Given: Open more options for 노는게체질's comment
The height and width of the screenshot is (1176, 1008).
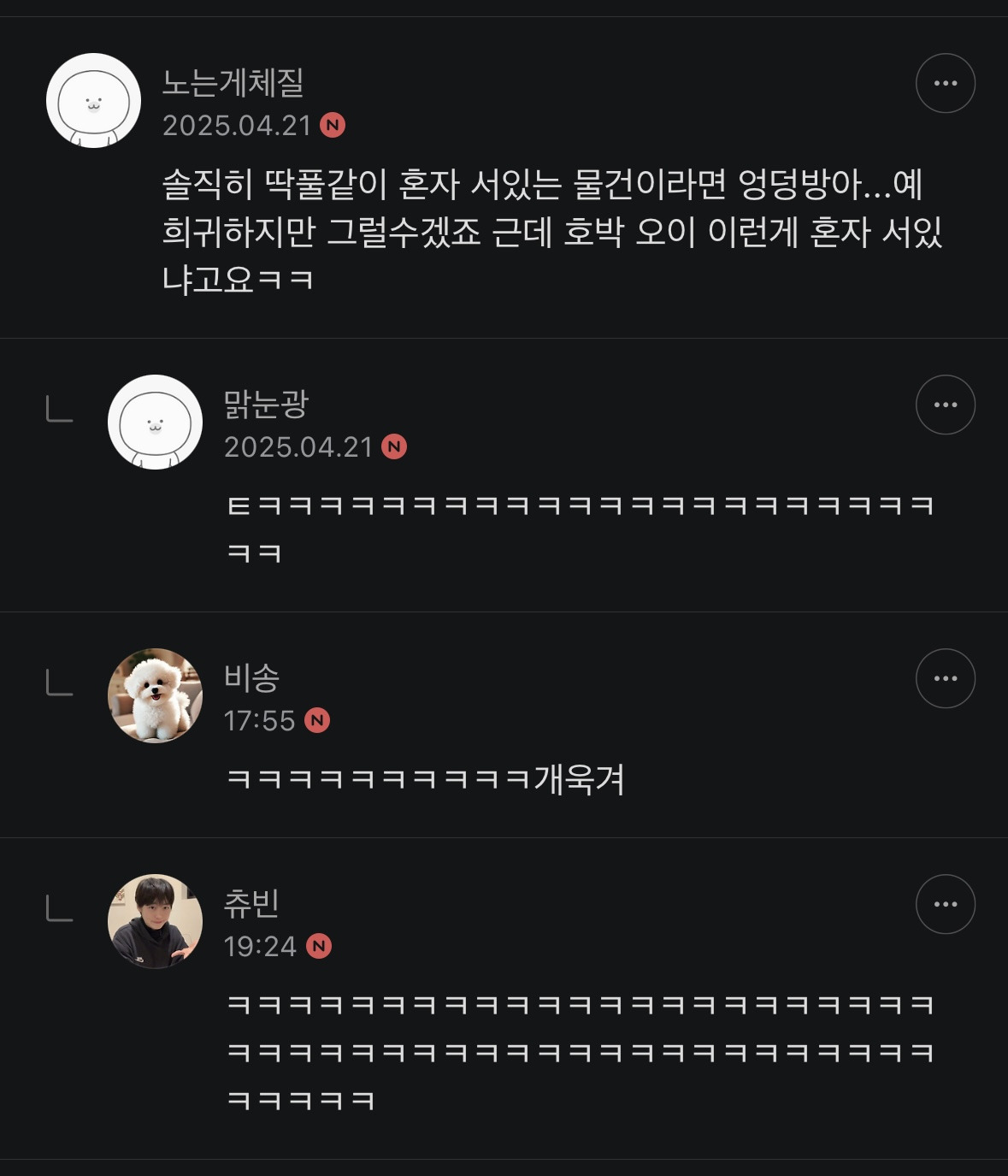Looking at the screenshot, I should coord(945,83).
